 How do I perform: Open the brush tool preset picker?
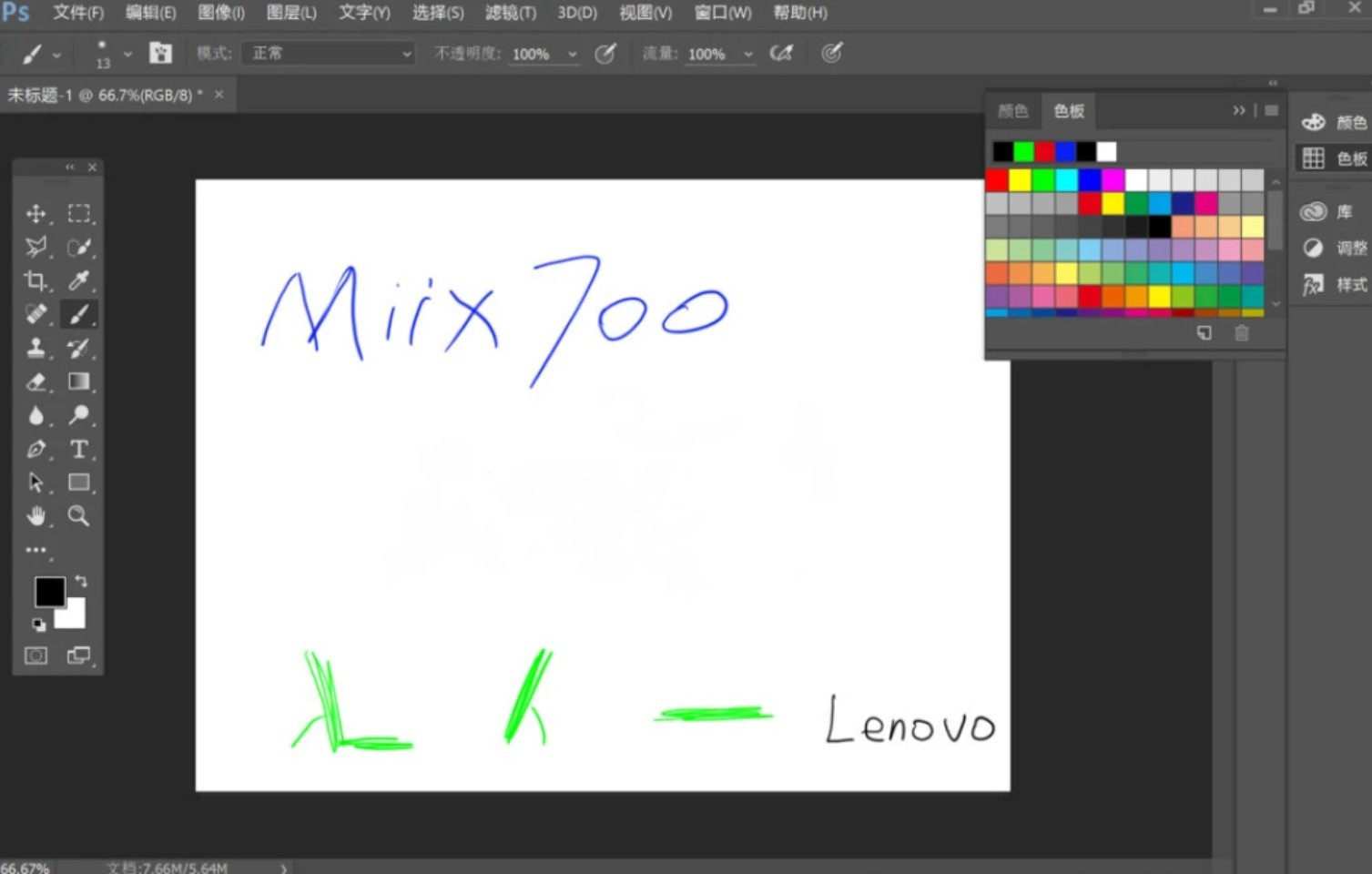[40, 54]
